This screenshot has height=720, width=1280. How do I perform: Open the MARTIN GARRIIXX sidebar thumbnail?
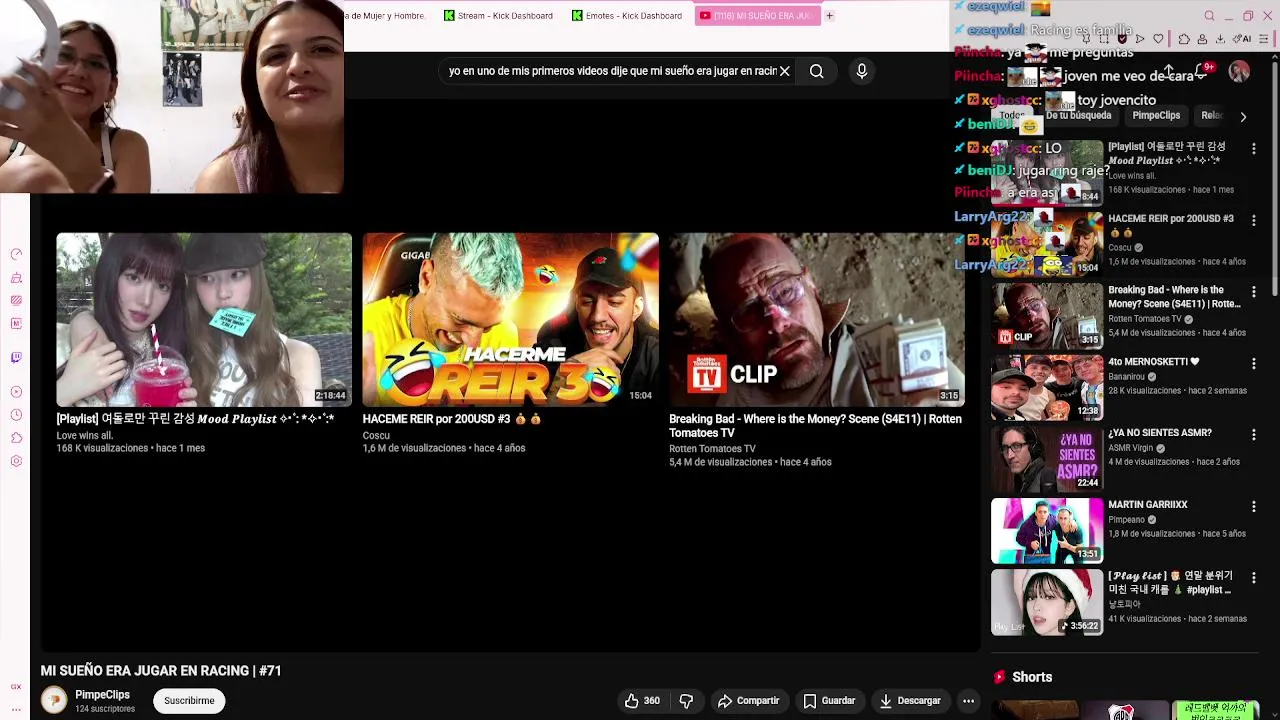1047,531
